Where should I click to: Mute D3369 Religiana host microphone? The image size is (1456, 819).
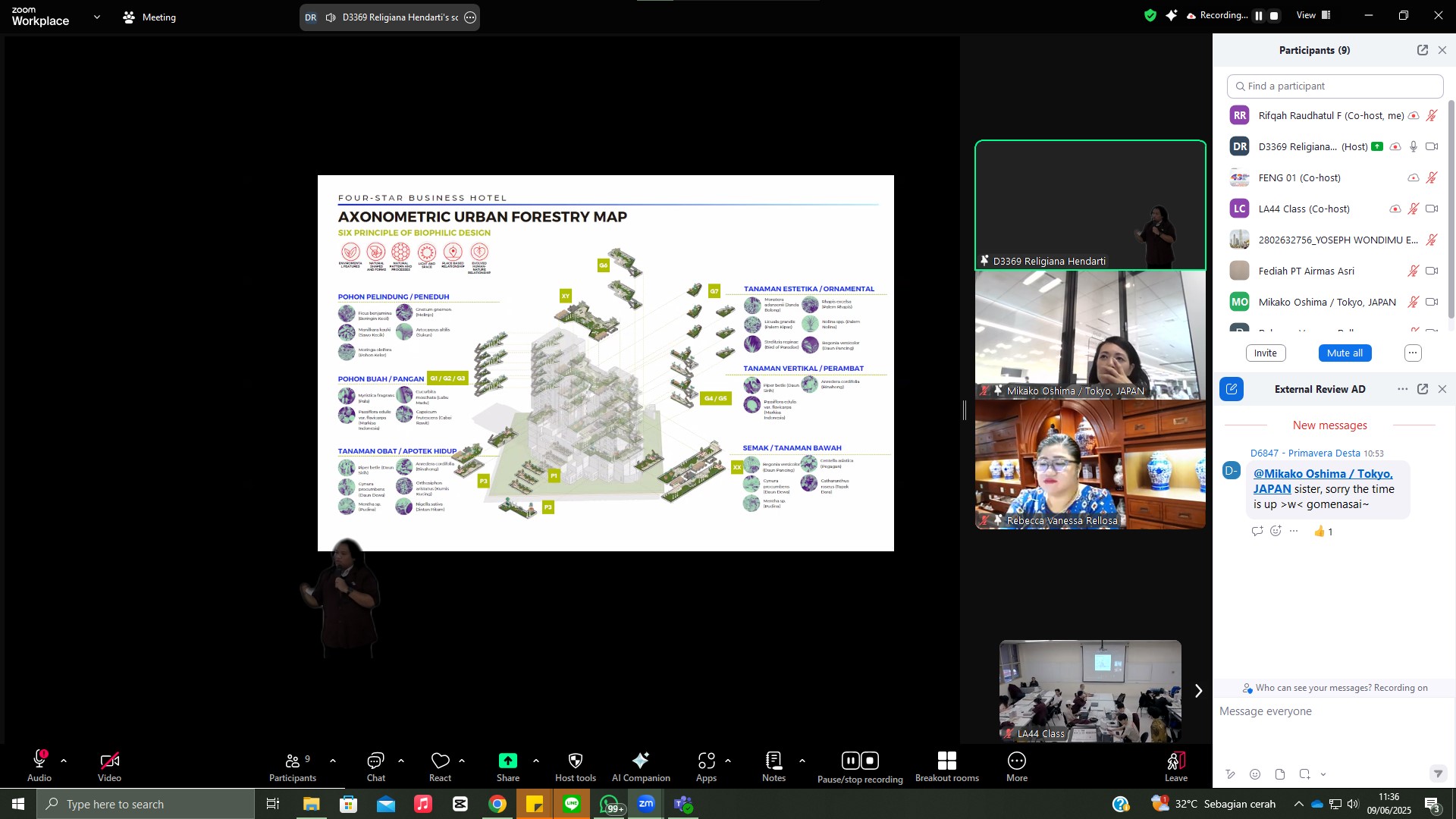tap(1414, 147)
